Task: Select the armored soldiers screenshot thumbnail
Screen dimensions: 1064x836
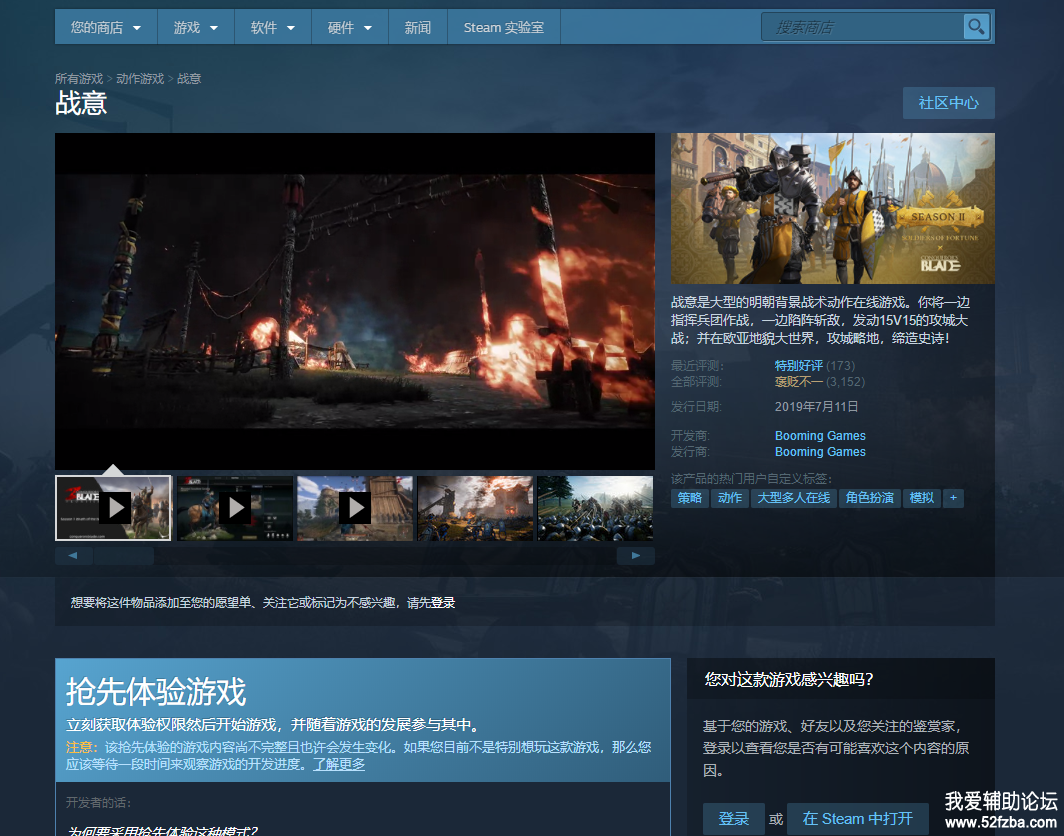Action: 595,508
